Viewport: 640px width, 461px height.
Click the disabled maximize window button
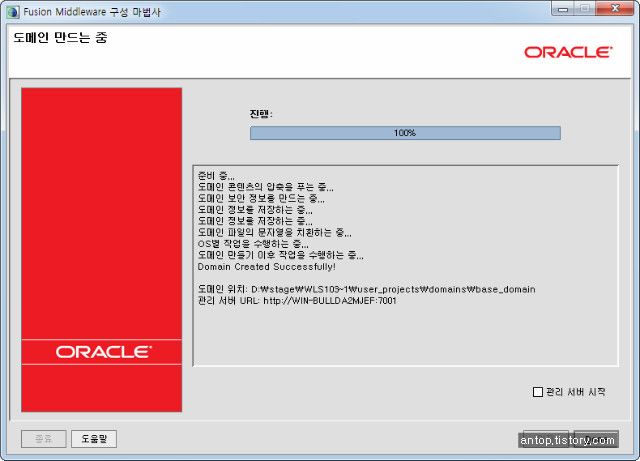coord(585,9)
